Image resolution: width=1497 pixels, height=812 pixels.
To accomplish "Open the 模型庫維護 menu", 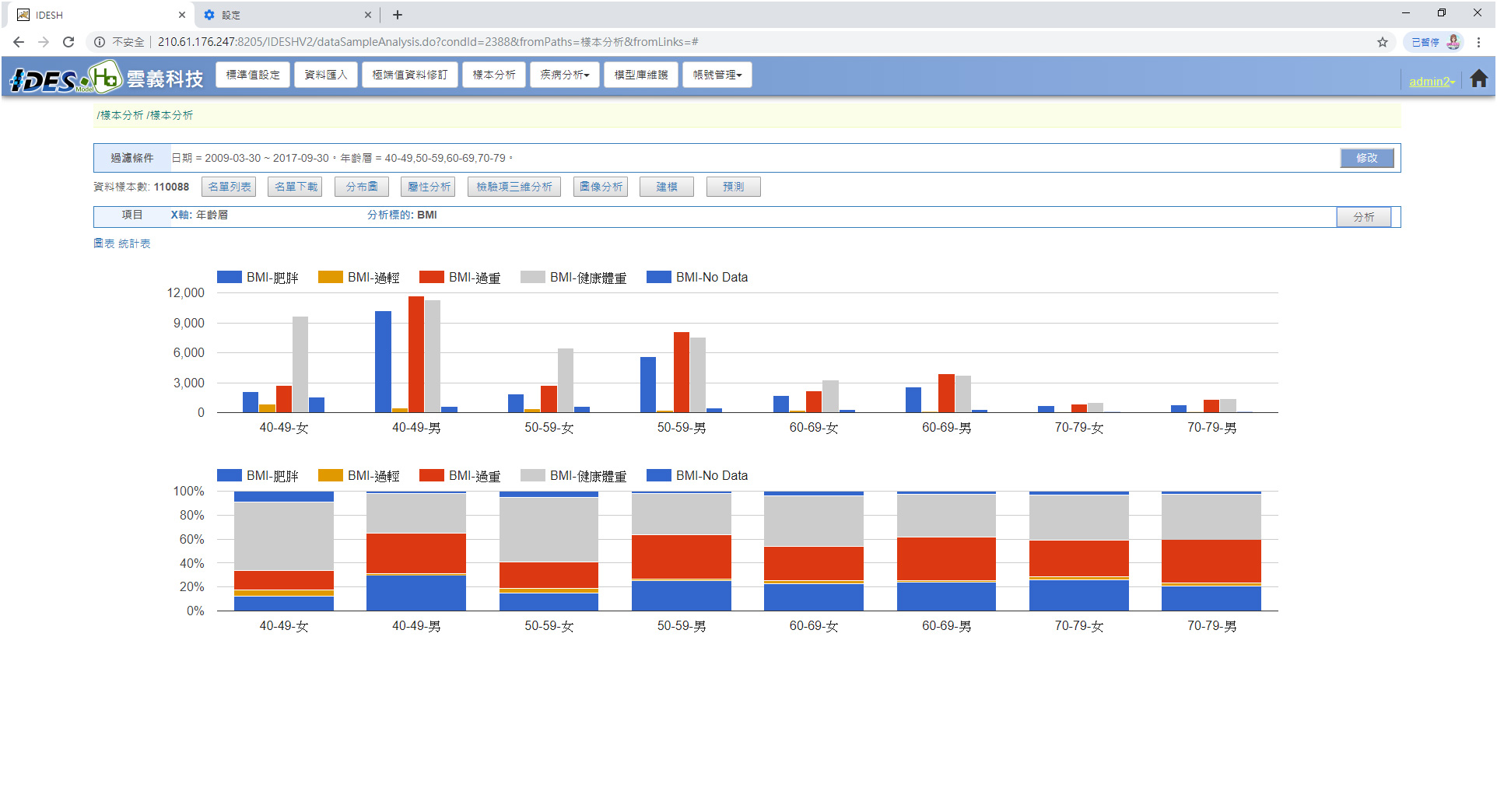I will (x=641, y=75).
